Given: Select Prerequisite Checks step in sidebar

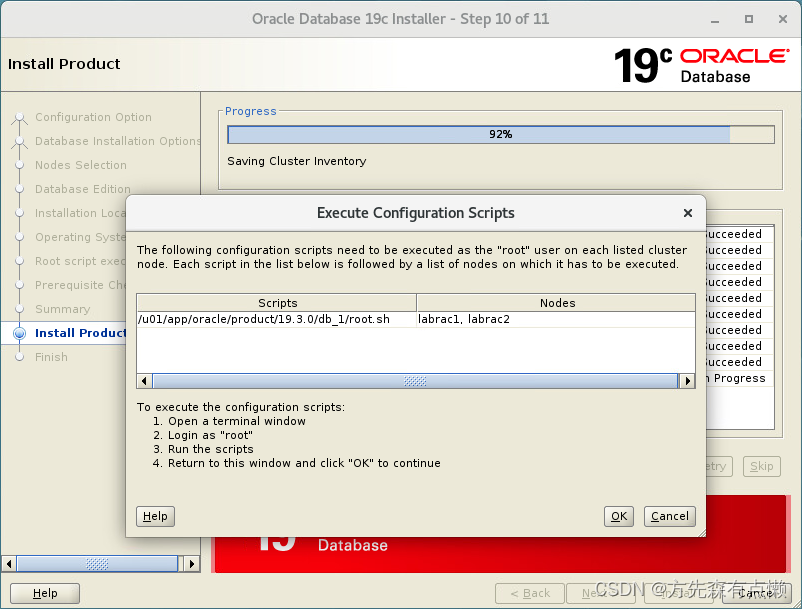Looking at the screenshot, I should tap(80, 285).
